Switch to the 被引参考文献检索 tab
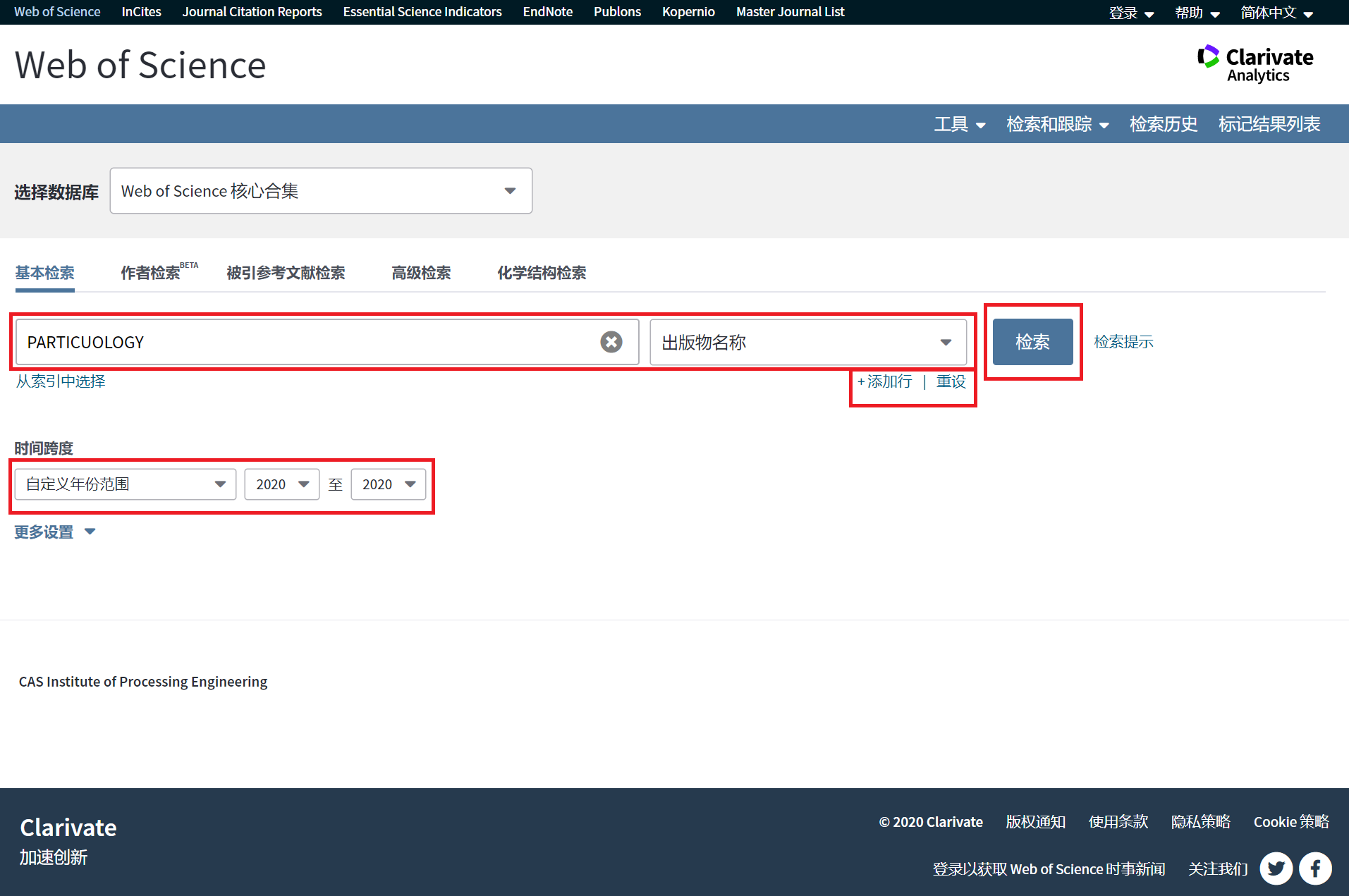1349x896 pixels. click(x=286, y=274)
